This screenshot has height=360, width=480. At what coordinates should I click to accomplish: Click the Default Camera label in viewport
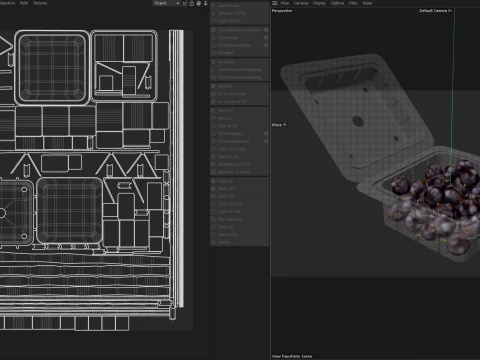coord(435,11)
